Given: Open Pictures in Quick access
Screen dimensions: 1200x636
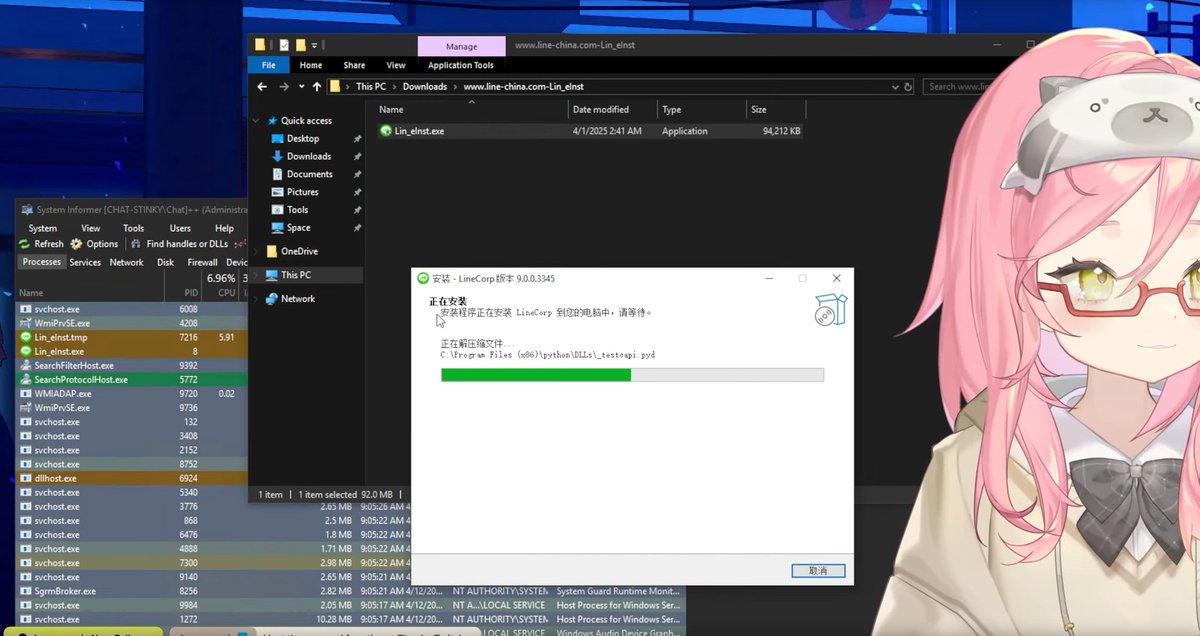Looking at the screenshot, I should (303, 192).
